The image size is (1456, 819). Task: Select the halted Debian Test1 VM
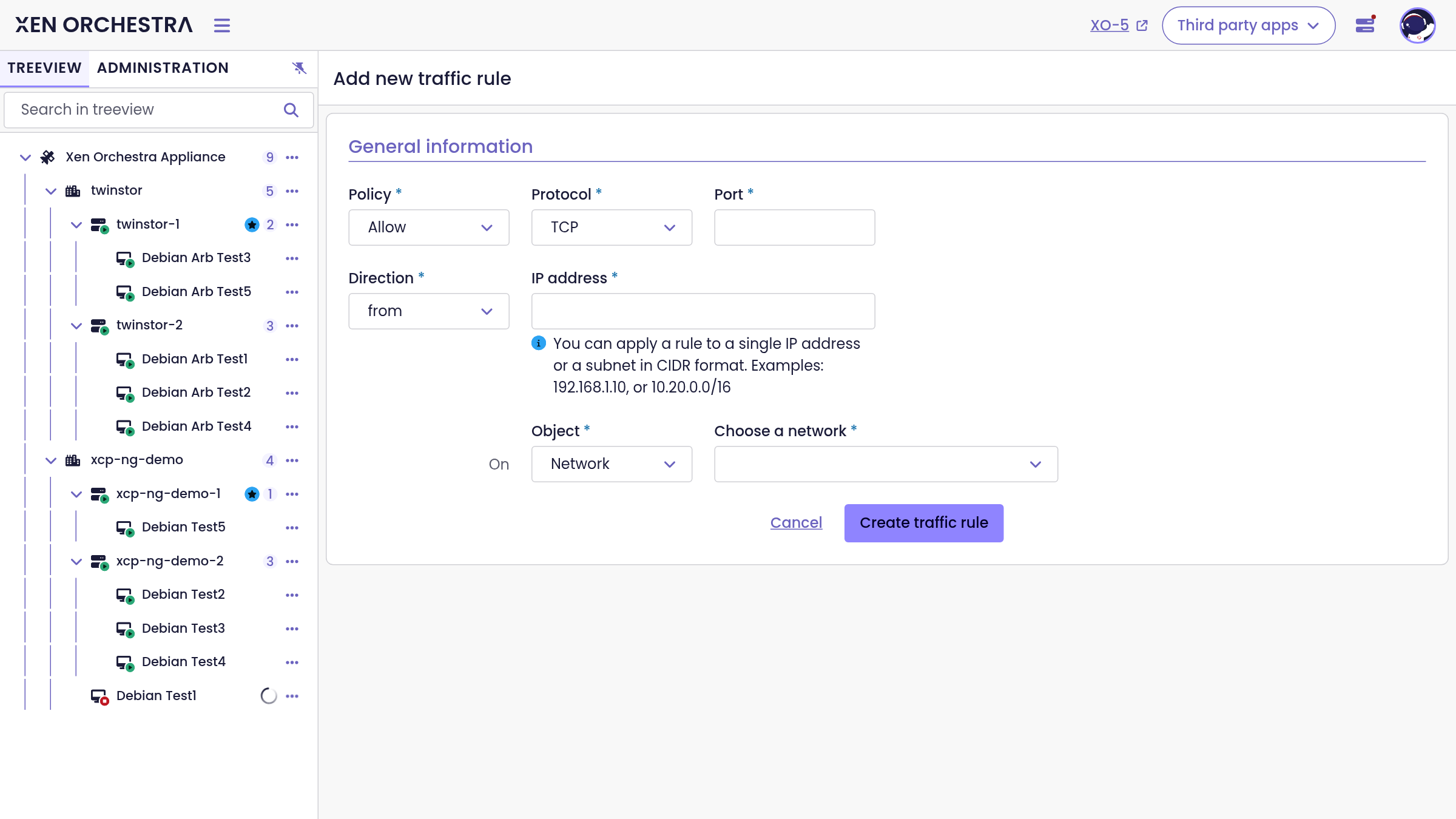157,696
